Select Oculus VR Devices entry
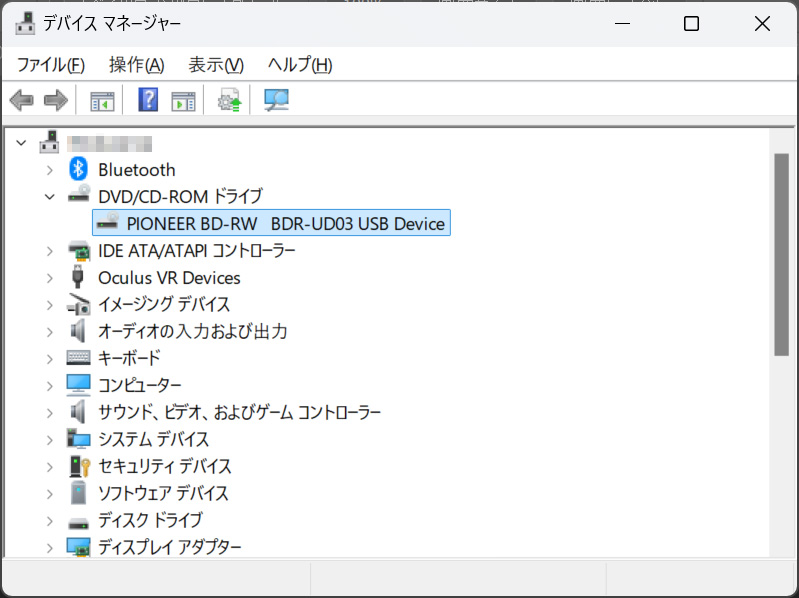This screenshot has height=598, width=799. coord(169,278)
